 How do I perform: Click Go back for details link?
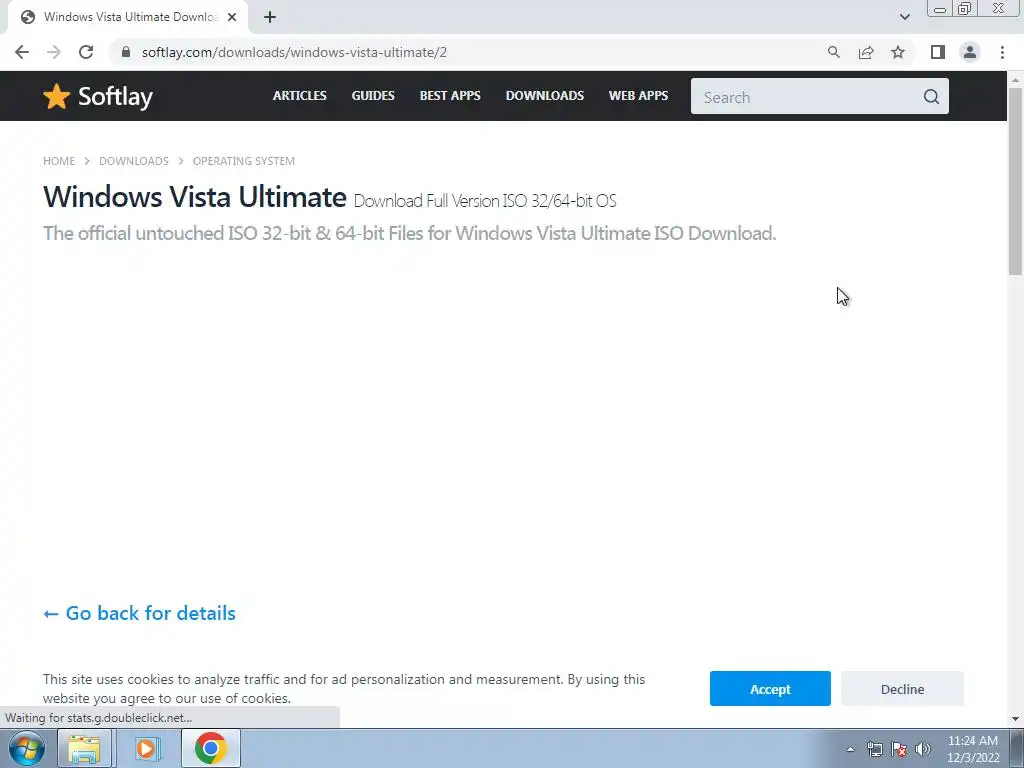[139, 613]
